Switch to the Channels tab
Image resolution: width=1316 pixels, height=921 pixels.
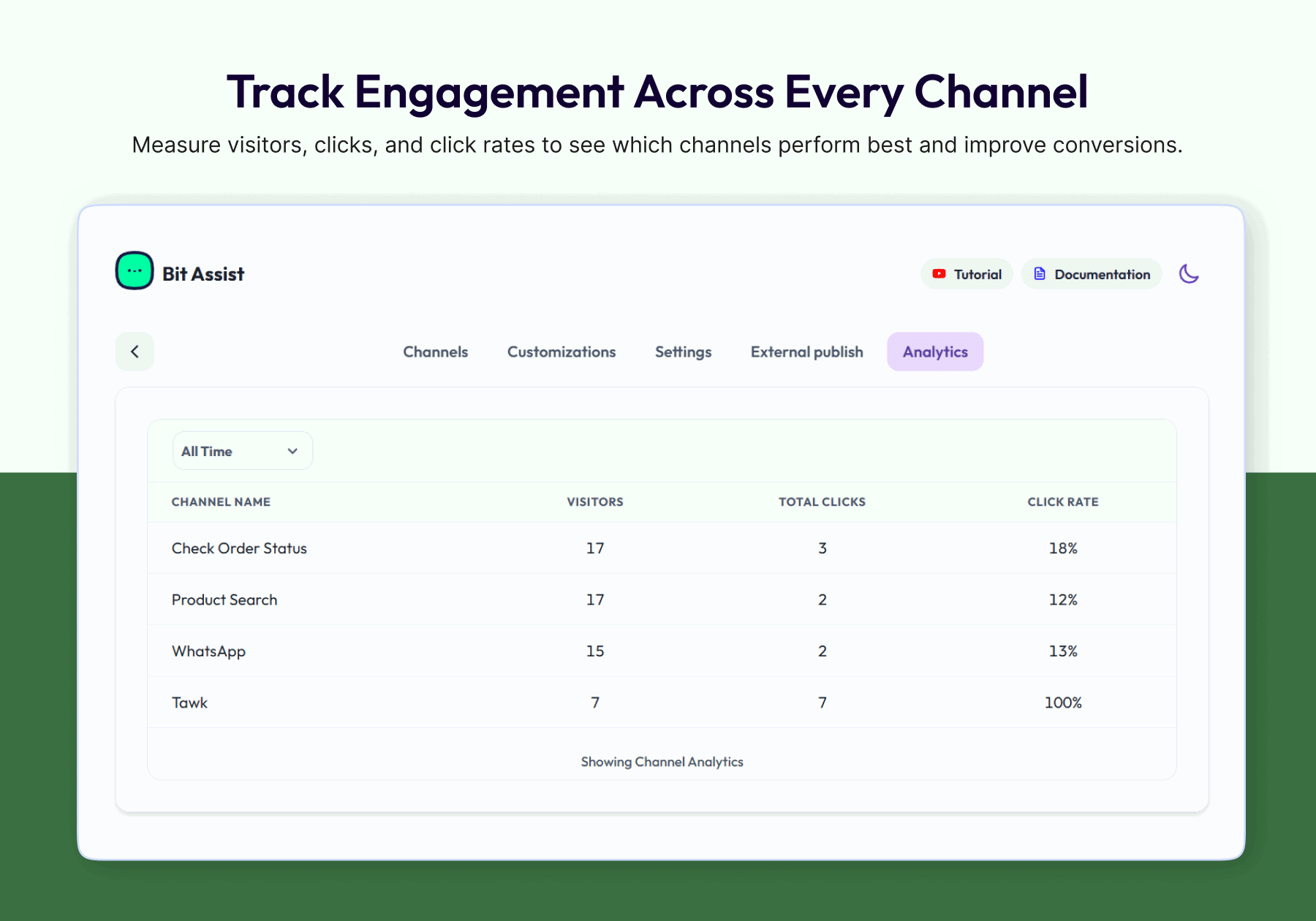tap(436, 352)
